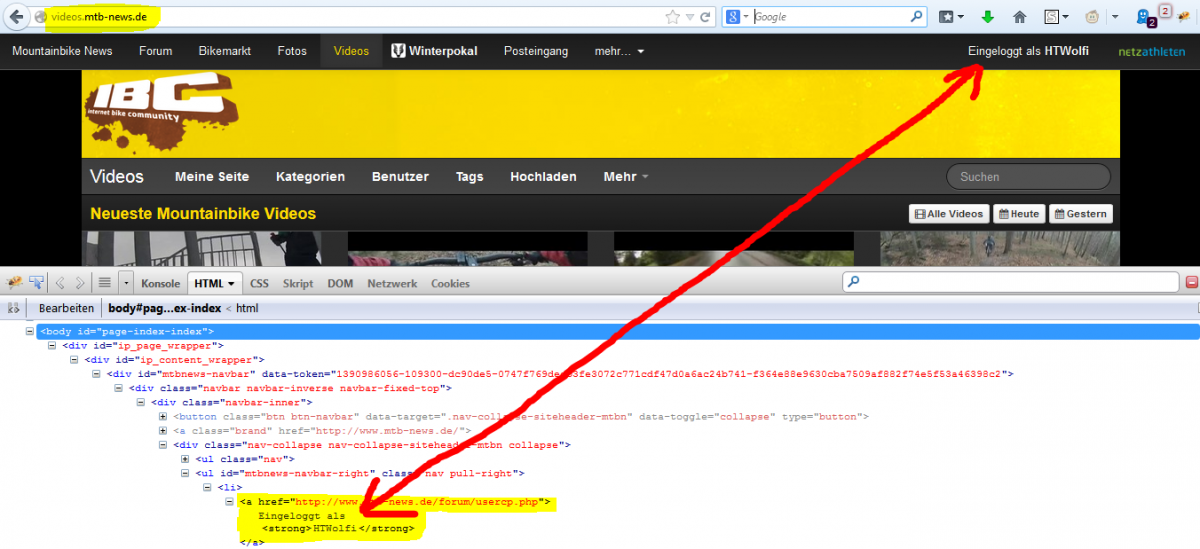Collapse the body#page-index-index node
This screenshot has width=1200, height=549.
pos(32,331)
